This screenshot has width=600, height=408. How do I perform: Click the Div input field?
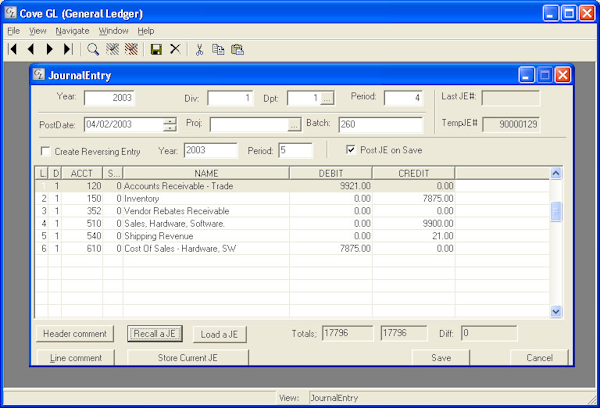pyautogui.click(x=230, y=98)
